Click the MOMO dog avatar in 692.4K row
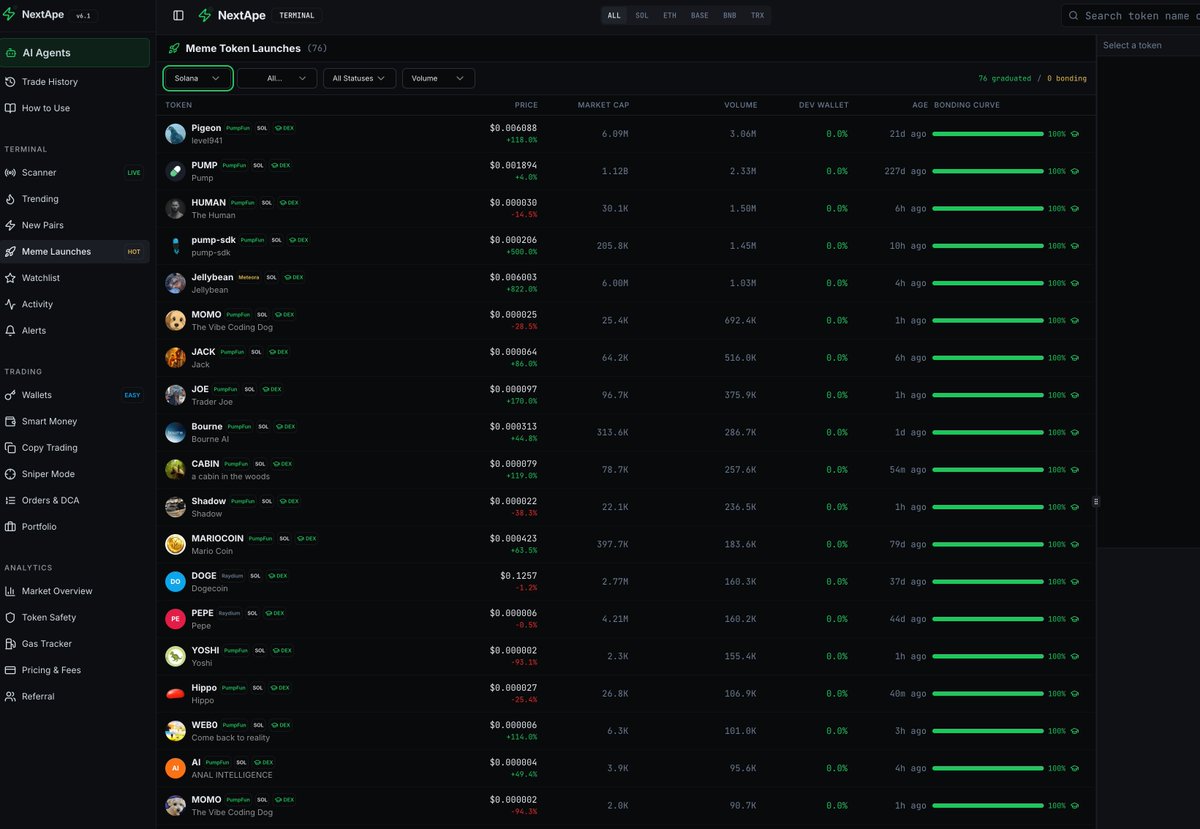The width and height of the screenshot is (1200, 829). tap(175, 321)
